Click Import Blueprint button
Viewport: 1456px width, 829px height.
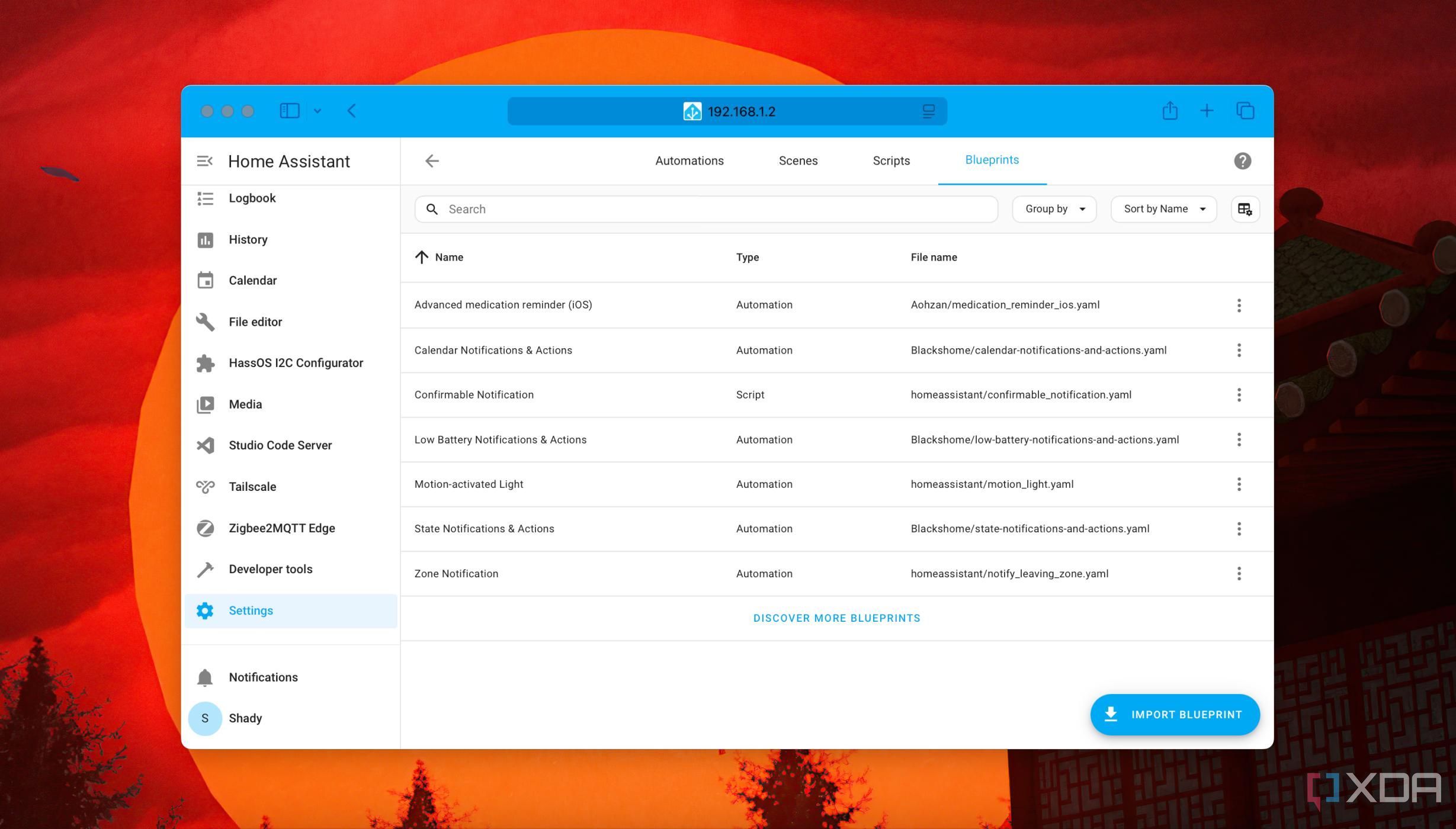coord(1175,715)
